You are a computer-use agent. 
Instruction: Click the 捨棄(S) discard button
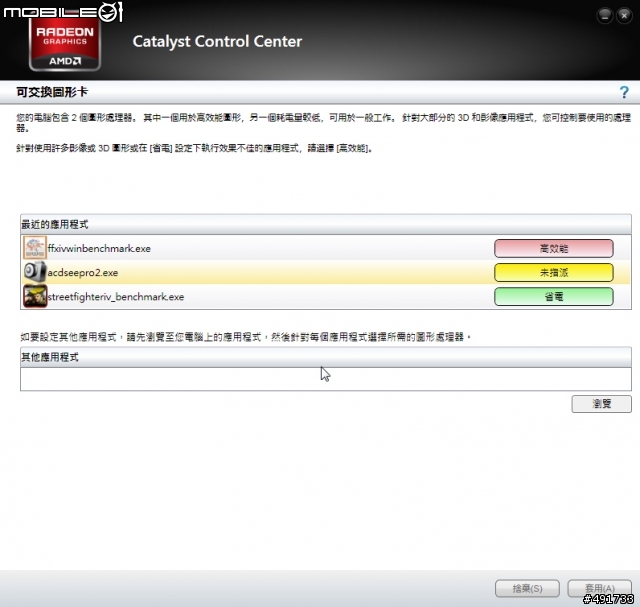[527, 589]
